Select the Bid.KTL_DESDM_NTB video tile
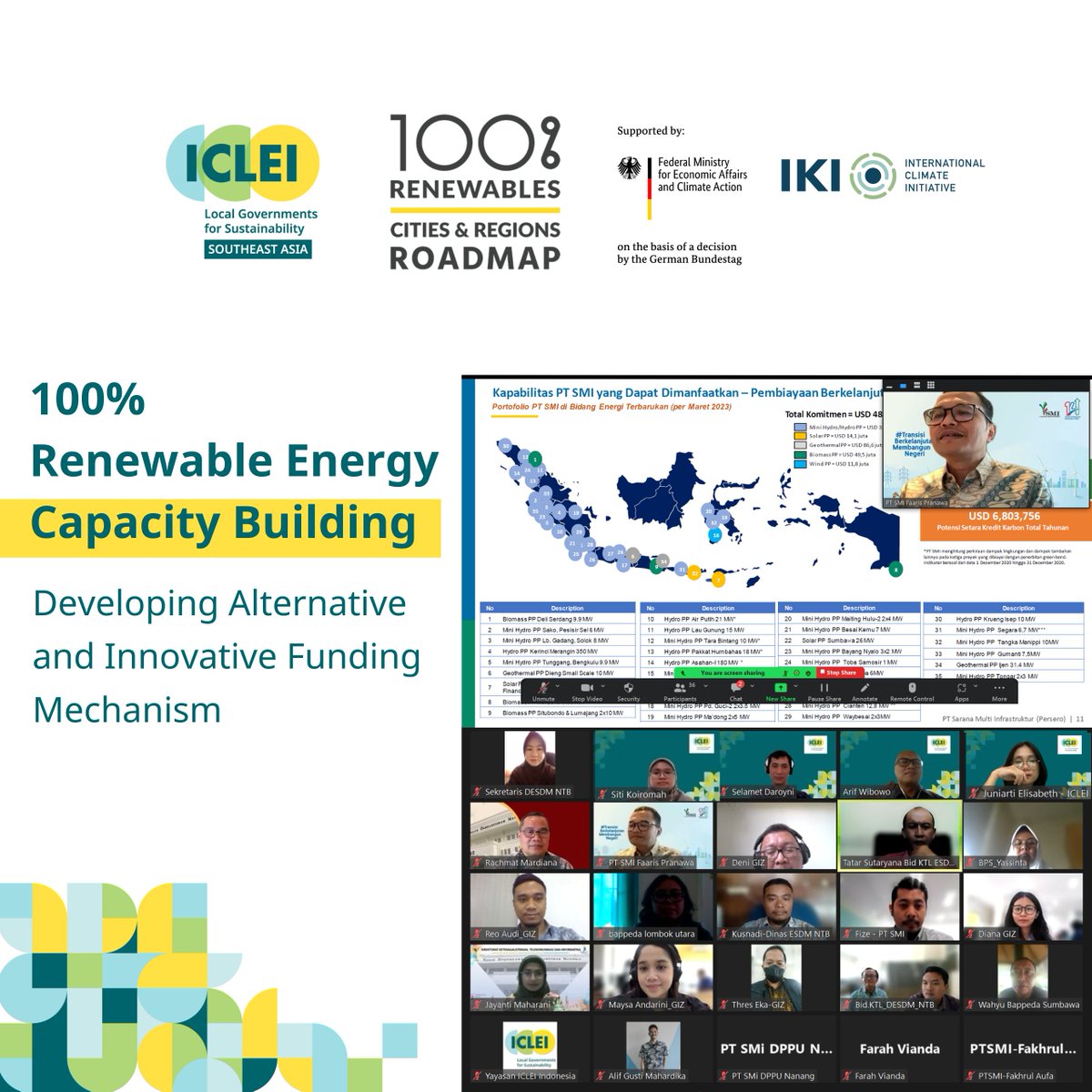Image resolution: width=1092 pixels, height=1092 pixels. pos(899,978)
